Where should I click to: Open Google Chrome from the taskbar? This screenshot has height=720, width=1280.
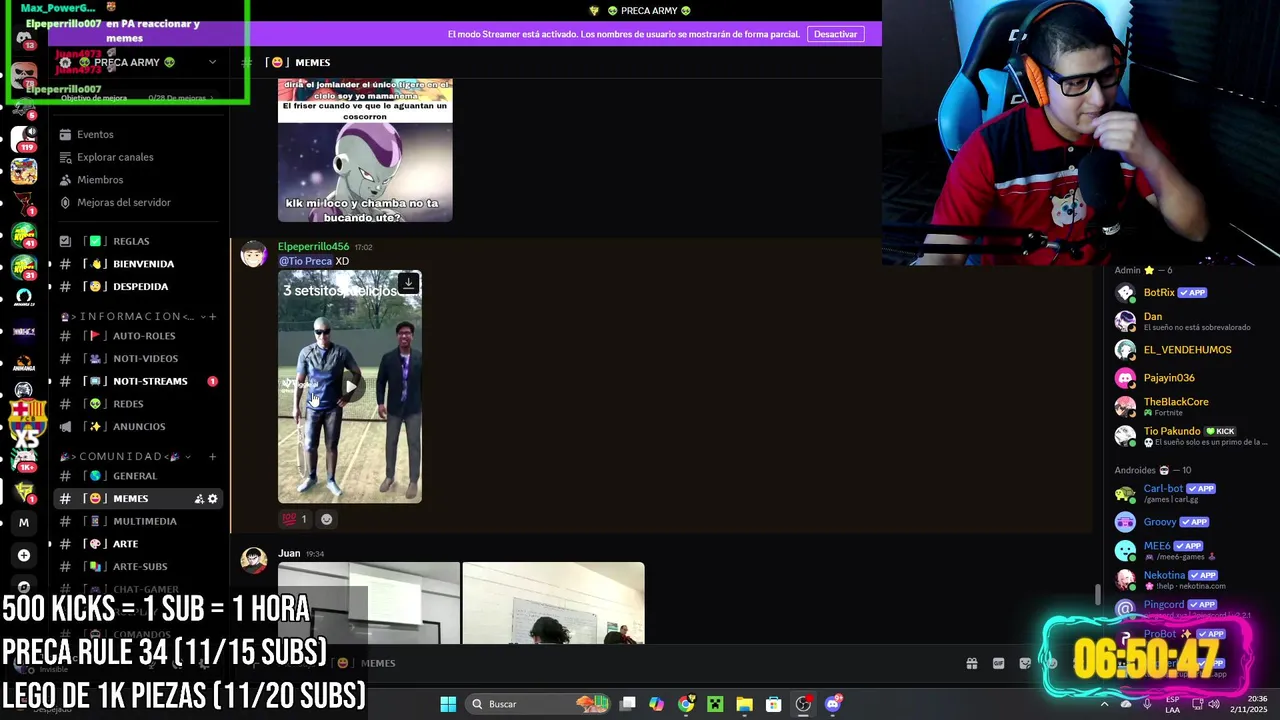(686, 704)
